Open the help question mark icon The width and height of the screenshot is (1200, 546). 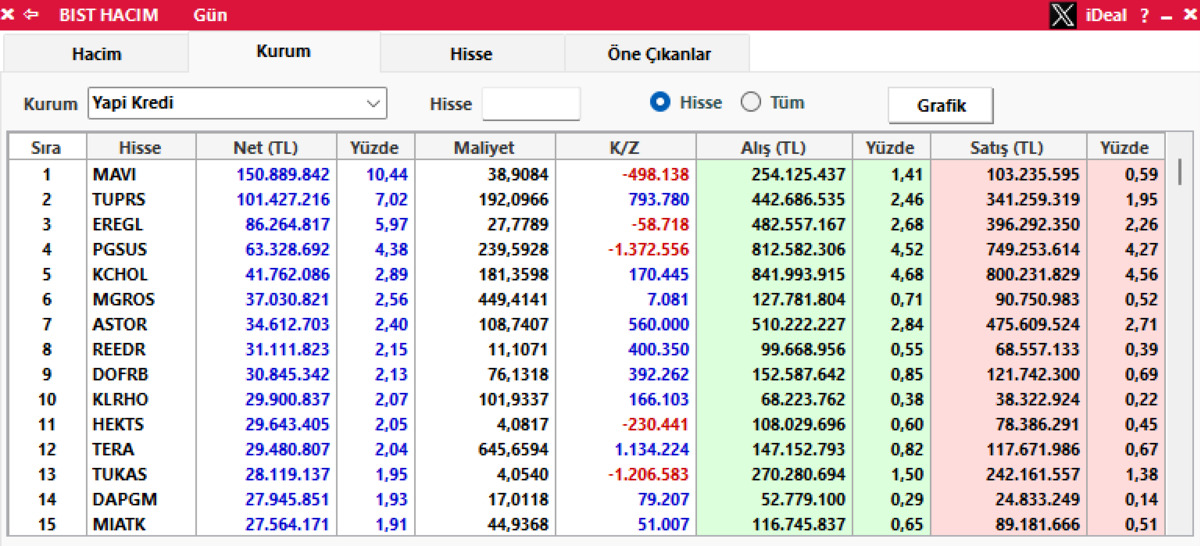(x=1144, y=16)
